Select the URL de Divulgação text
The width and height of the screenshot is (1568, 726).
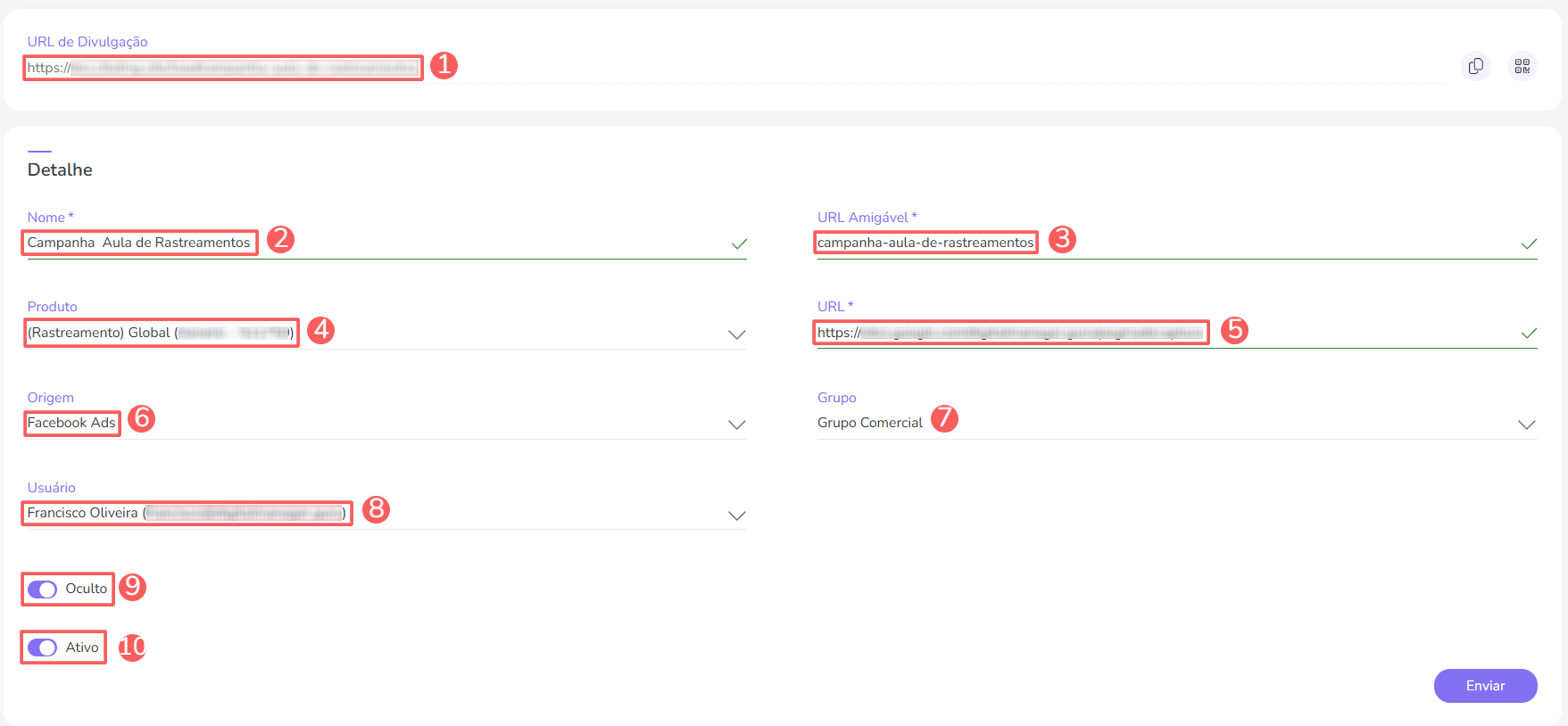click(x=222, y=68)
